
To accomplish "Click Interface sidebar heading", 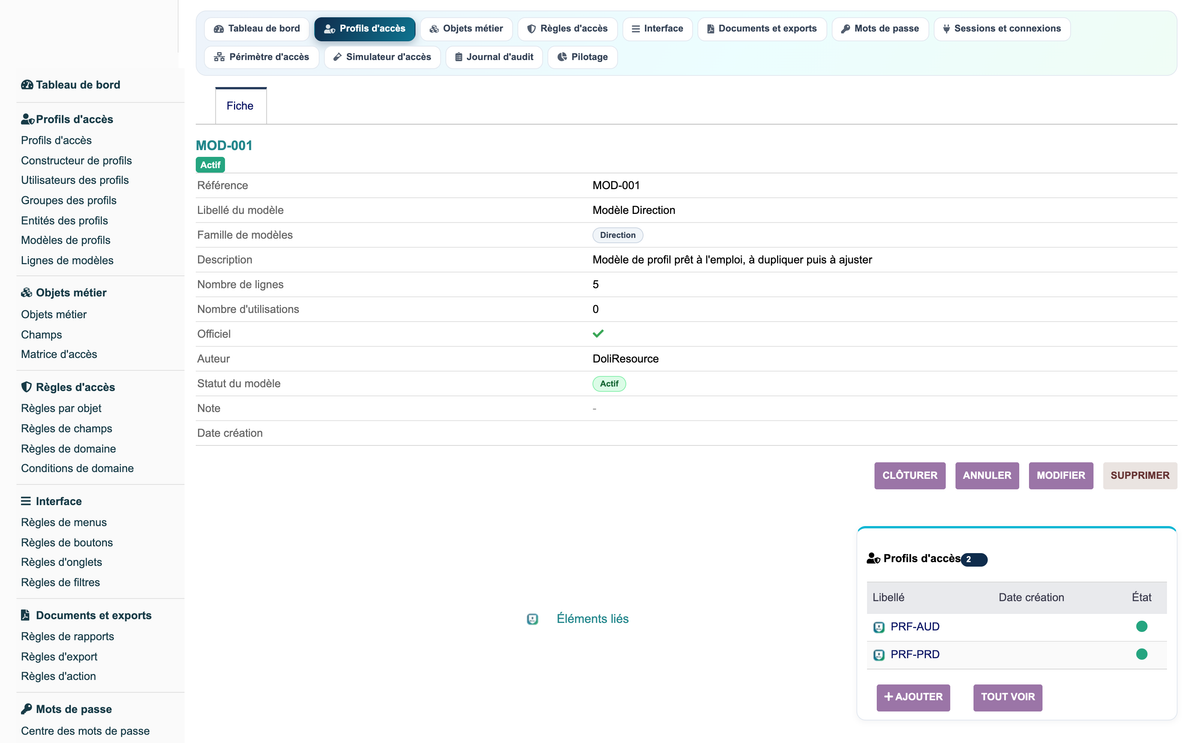I will (x=51, y=501).
